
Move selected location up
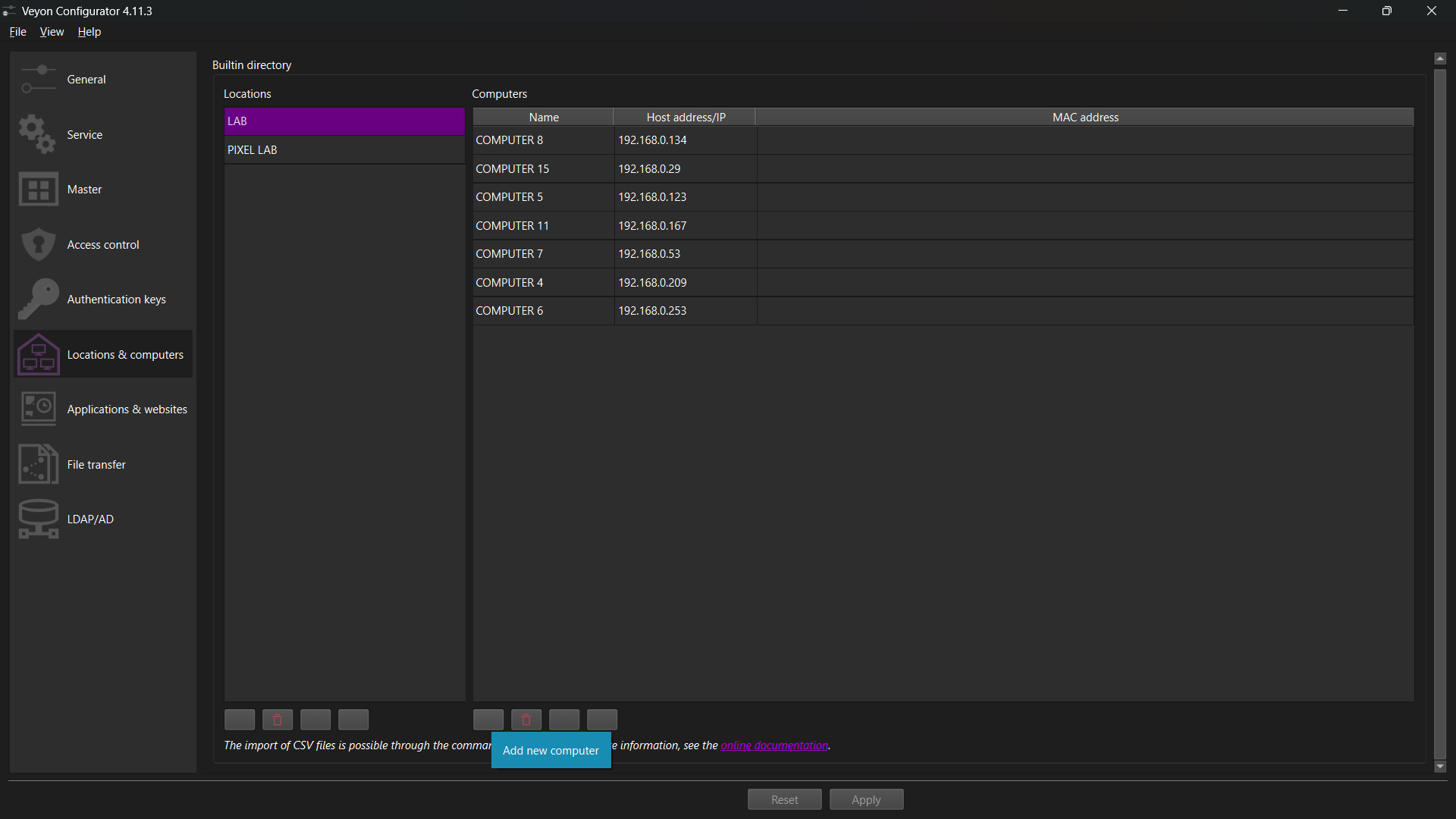[x=315, y=720]
